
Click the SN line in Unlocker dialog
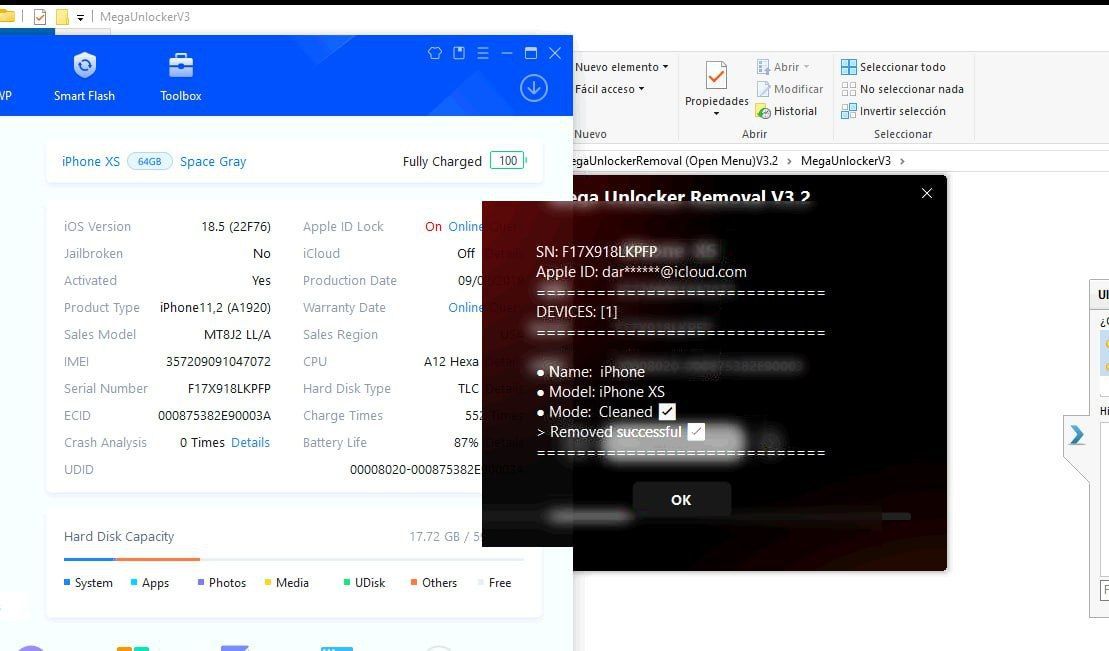596,251
